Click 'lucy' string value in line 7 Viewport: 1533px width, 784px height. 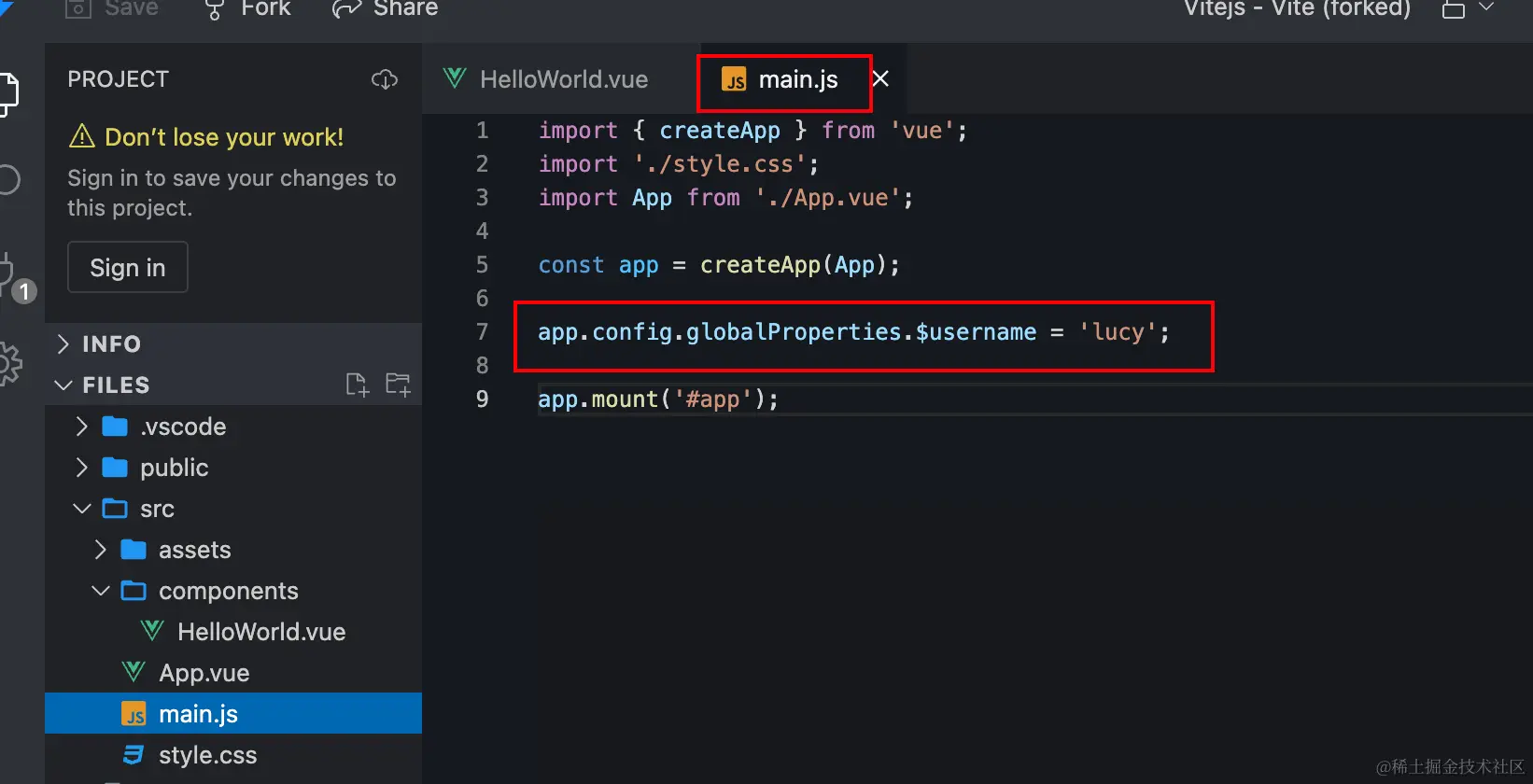click(x=1118, y=331)
